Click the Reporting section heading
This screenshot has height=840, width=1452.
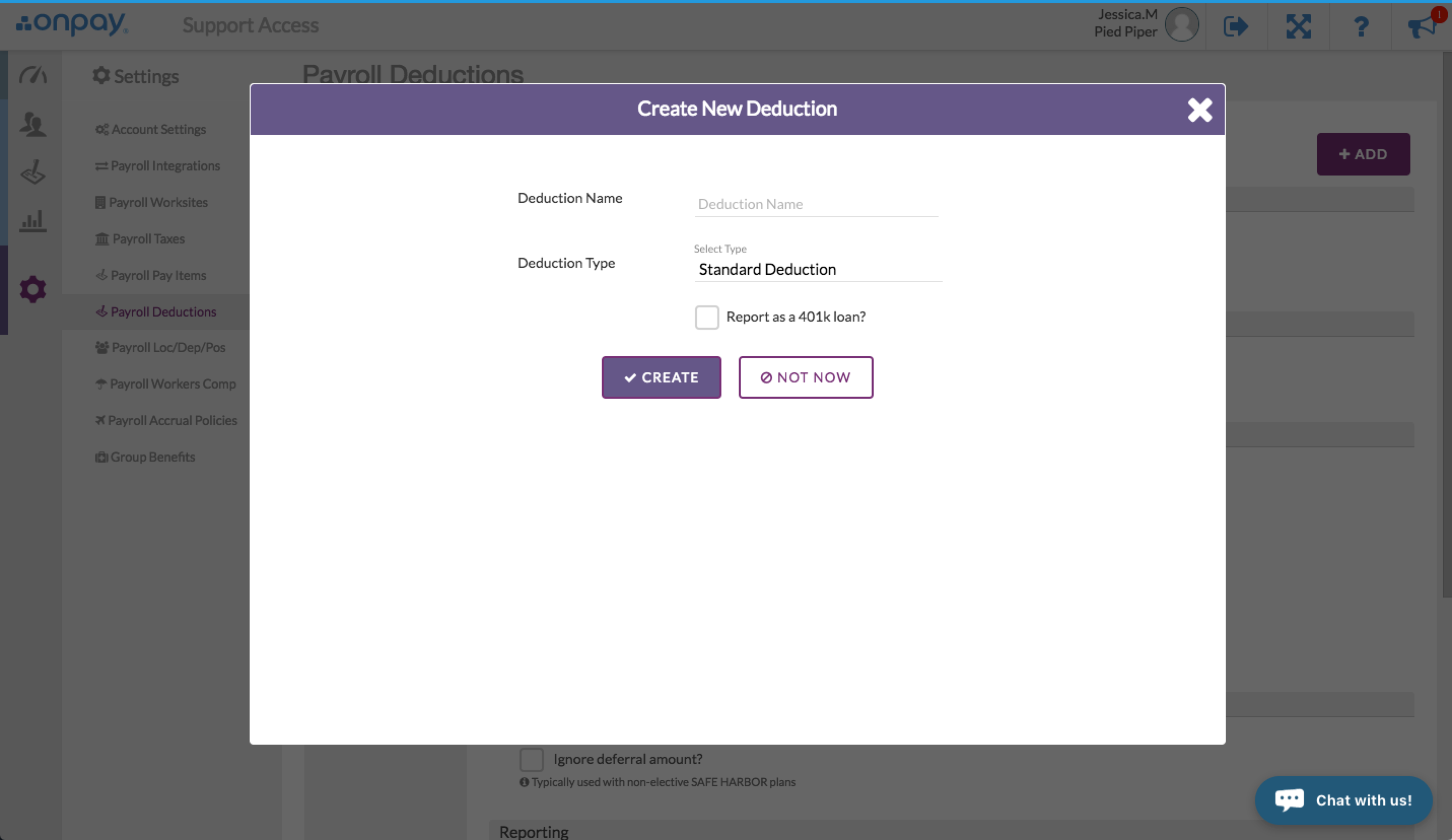pyautogui.click(x=534, y=831)
